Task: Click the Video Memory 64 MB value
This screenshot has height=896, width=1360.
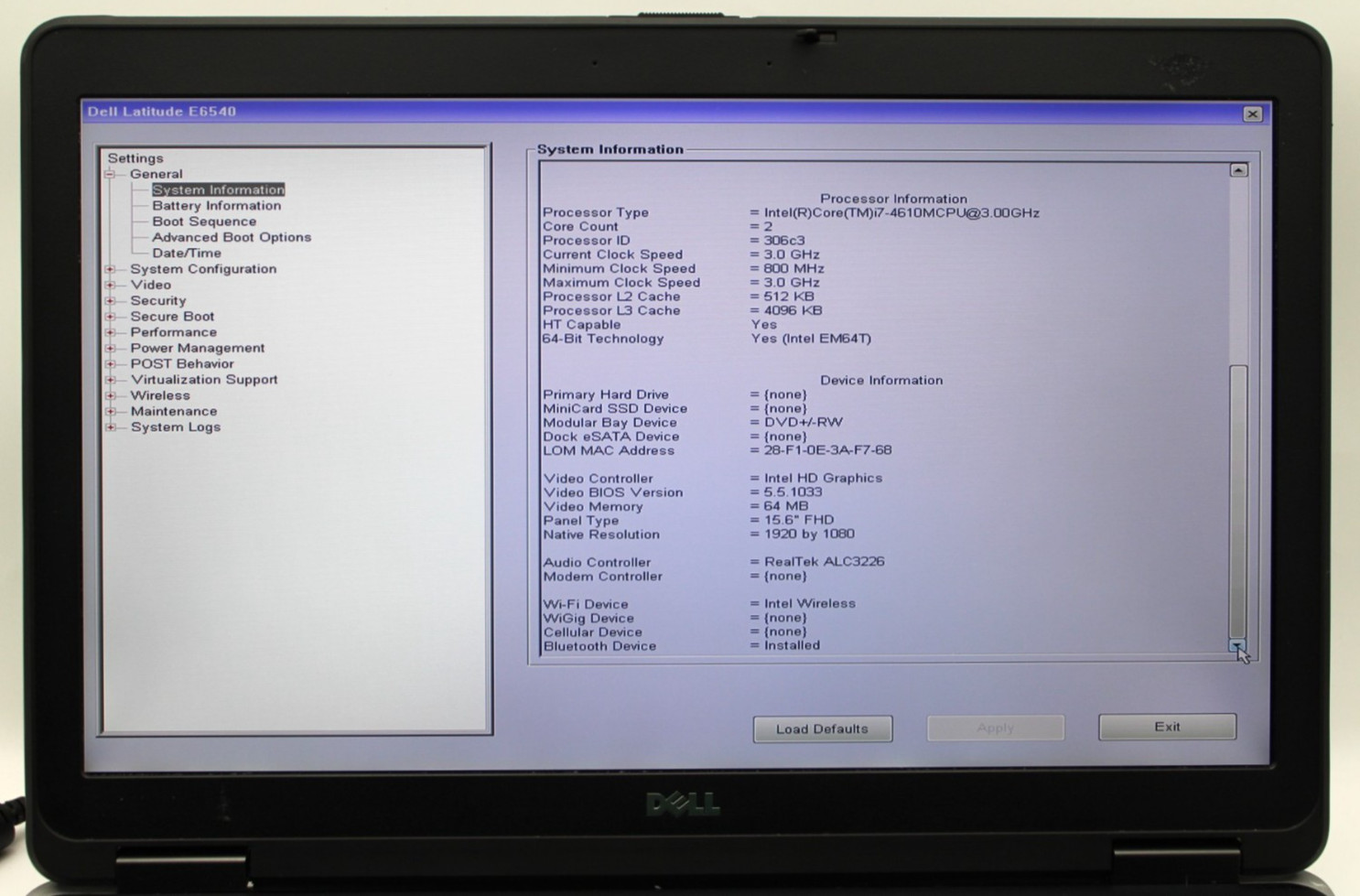Action: 786,506
